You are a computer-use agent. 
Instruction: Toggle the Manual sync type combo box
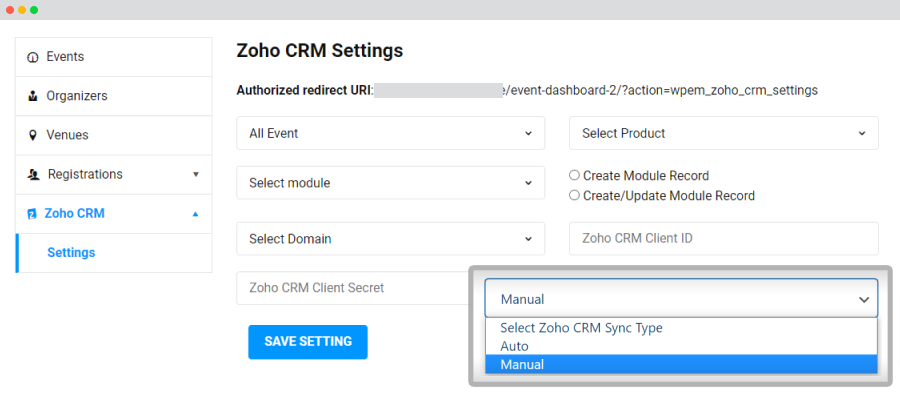(x=681, y=298)
